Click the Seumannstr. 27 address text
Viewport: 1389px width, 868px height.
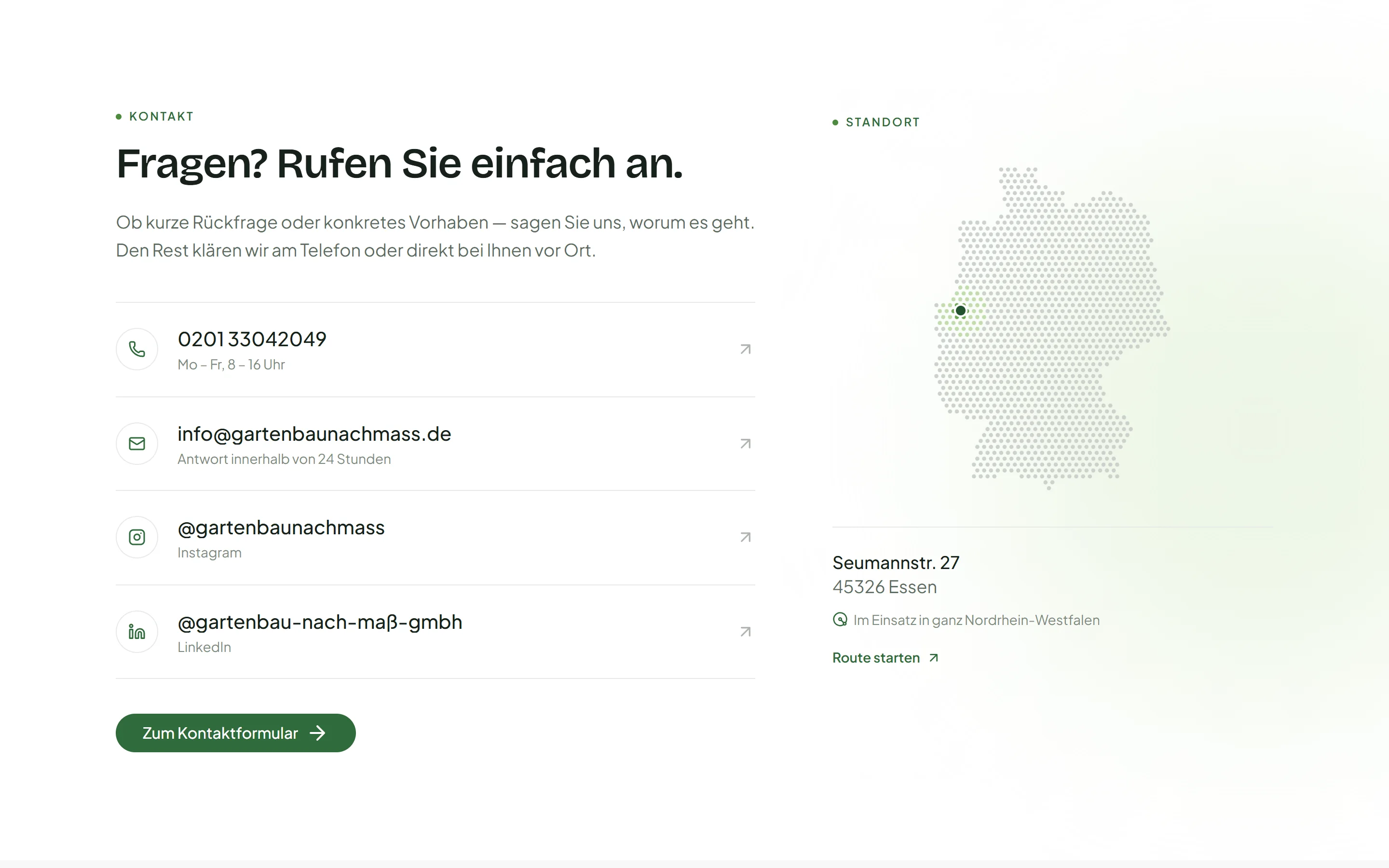pyautogui.click(x=896, y=563)
